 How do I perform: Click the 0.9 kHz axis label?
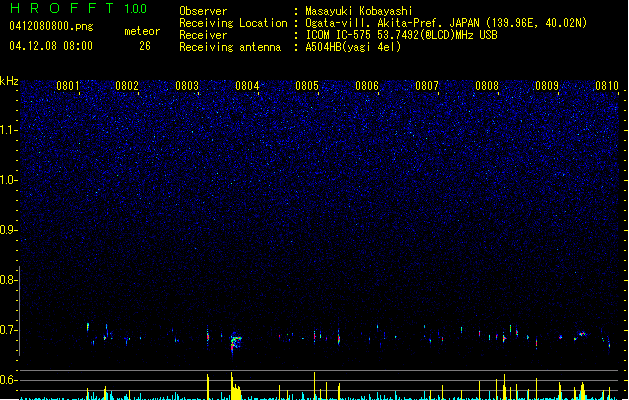pyautogui.click(x=8, y=230)
